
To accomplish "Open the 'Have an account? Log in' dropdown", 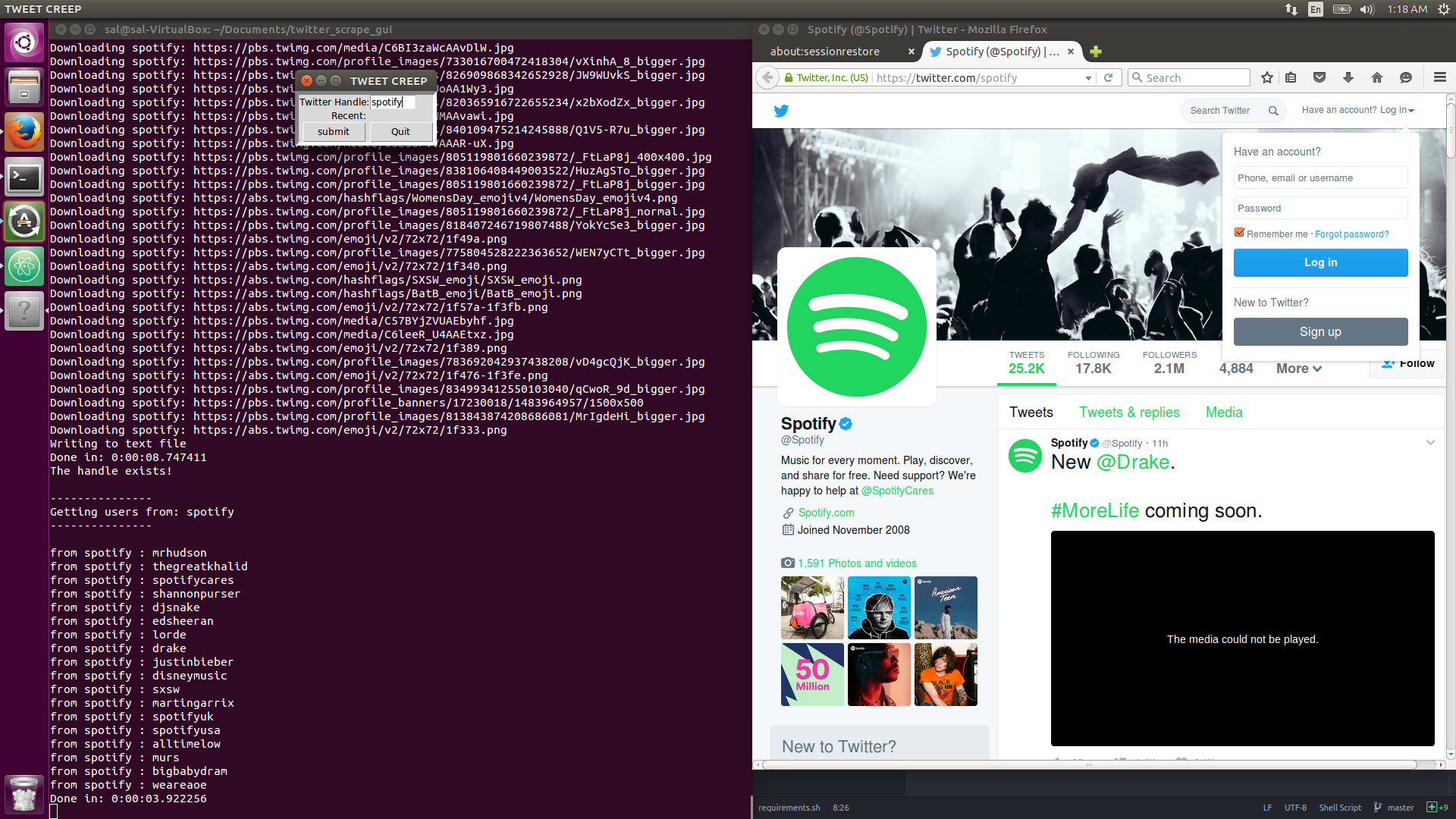I will point(1357,110).
